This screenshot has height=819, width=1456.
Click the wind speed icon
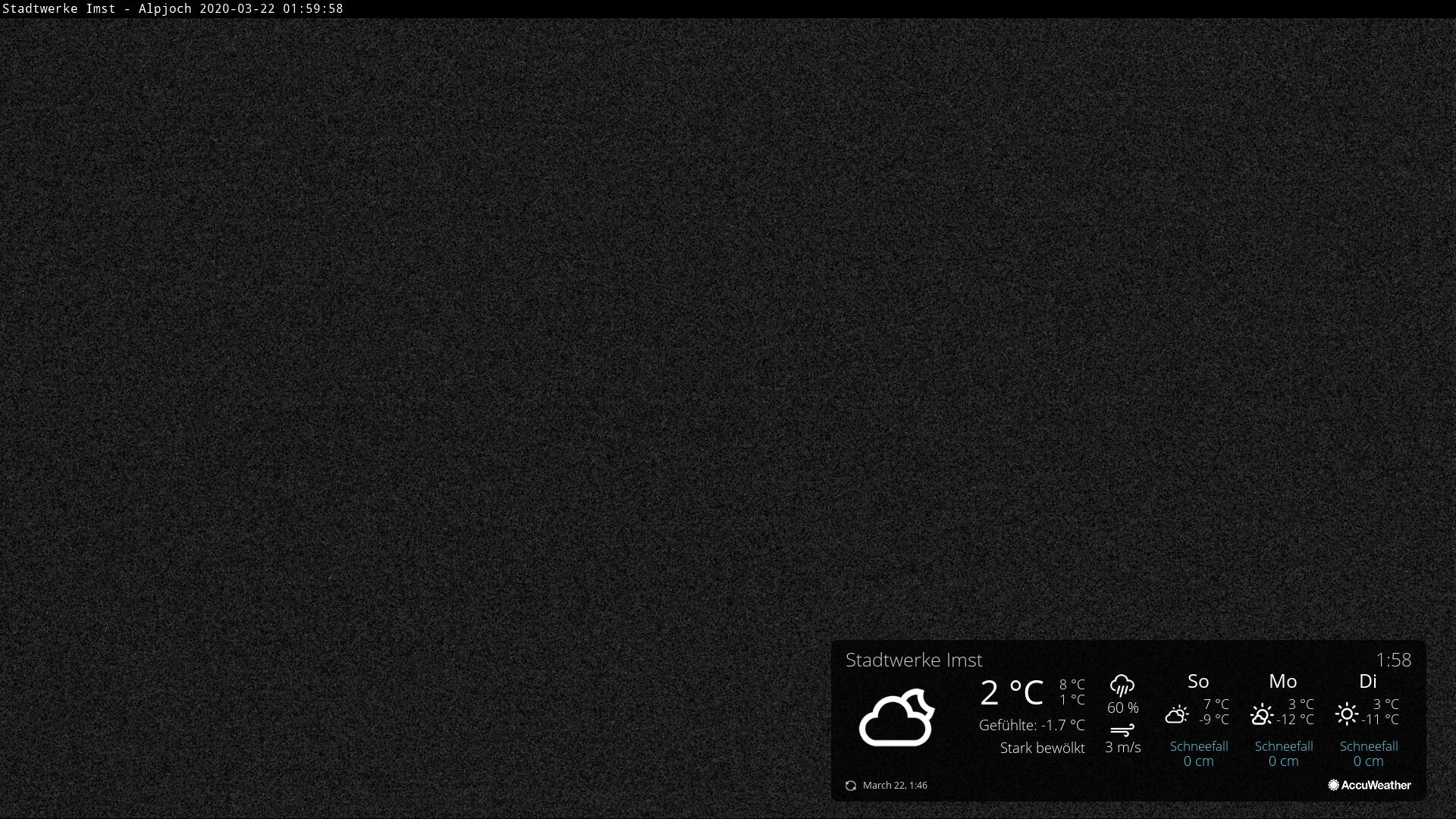tap(1122, 730)
